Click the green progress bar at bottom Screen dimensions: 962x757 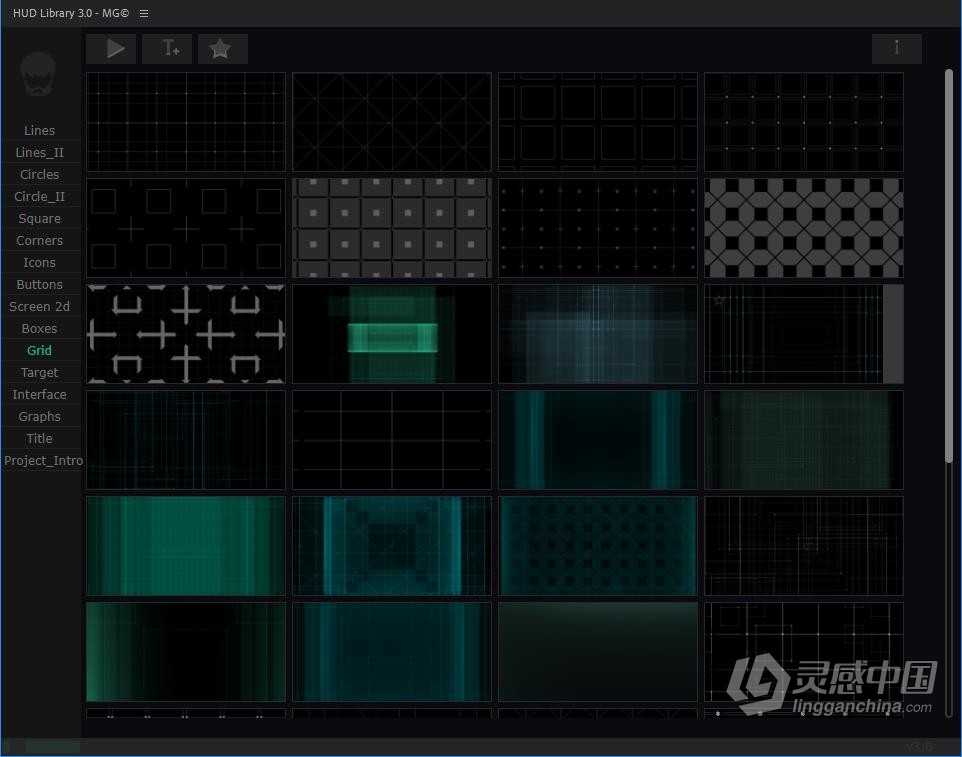coord(53,747)
